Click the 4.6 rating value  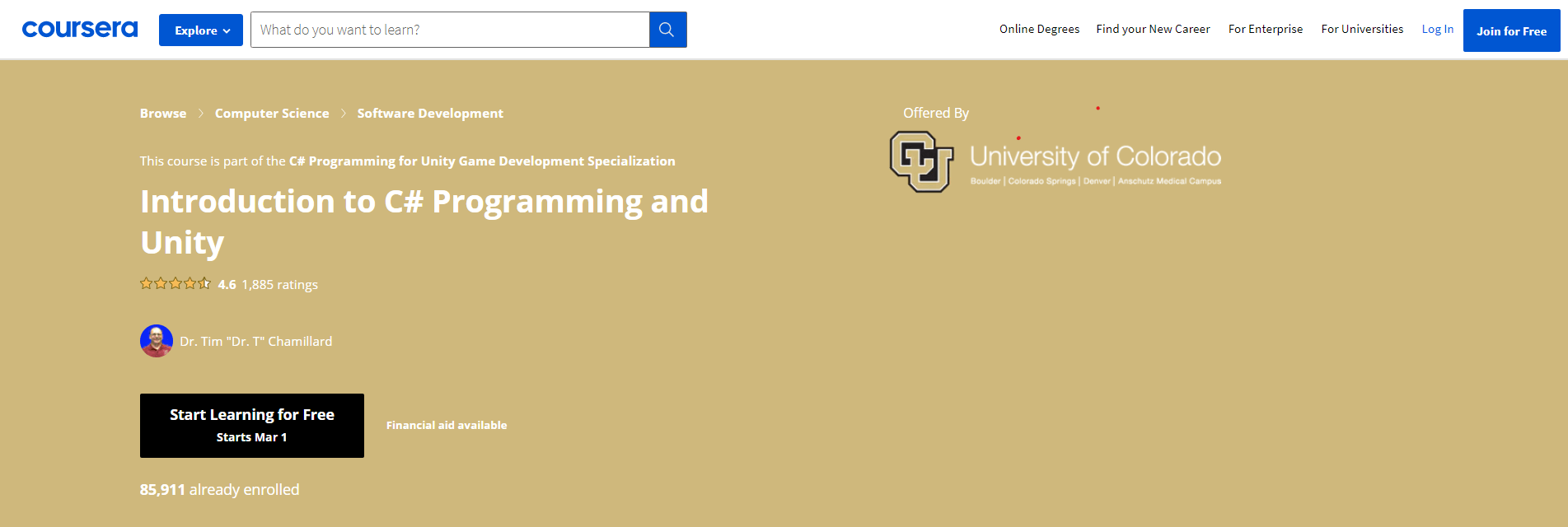227,285
